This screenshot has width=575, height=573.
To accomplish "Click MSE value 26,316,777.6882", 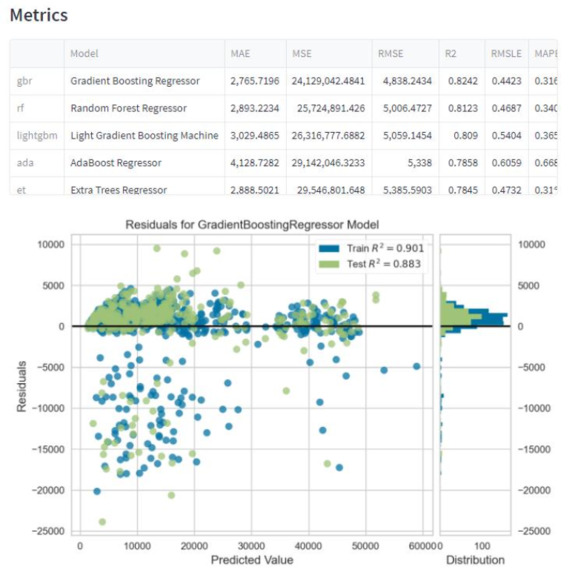I will click(329, 136).
